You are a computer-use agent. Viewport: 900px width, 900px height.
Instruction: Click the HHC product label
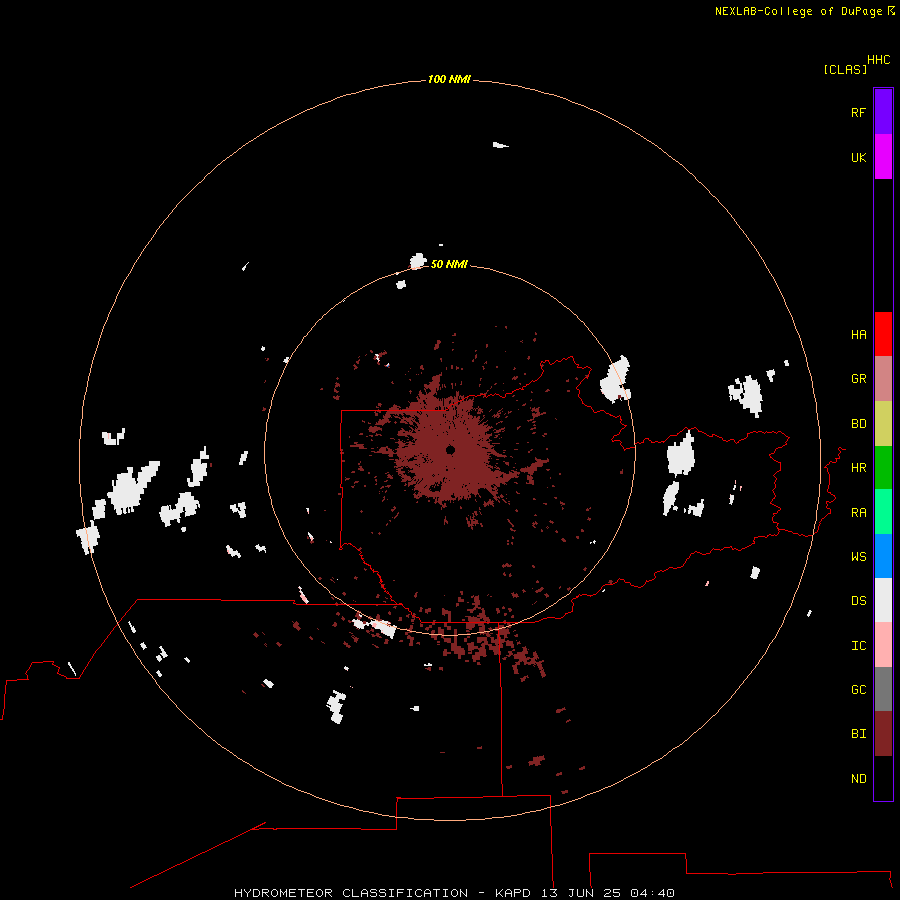[879, 60]
